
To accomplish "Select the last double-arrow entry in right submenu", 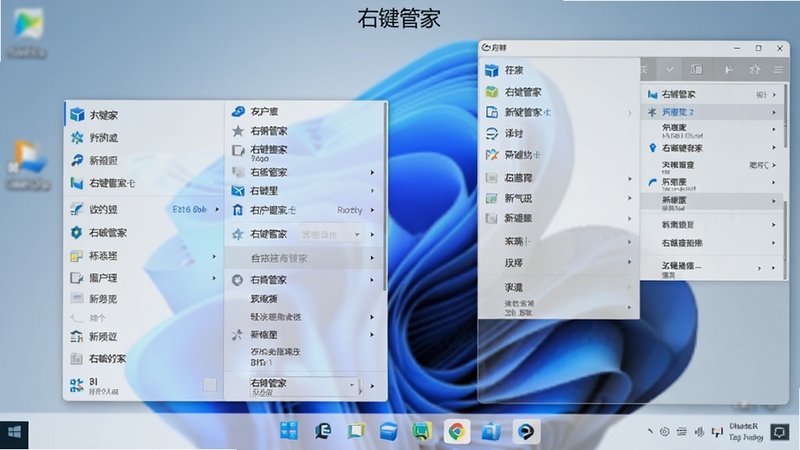I will (x=713, y=268).
